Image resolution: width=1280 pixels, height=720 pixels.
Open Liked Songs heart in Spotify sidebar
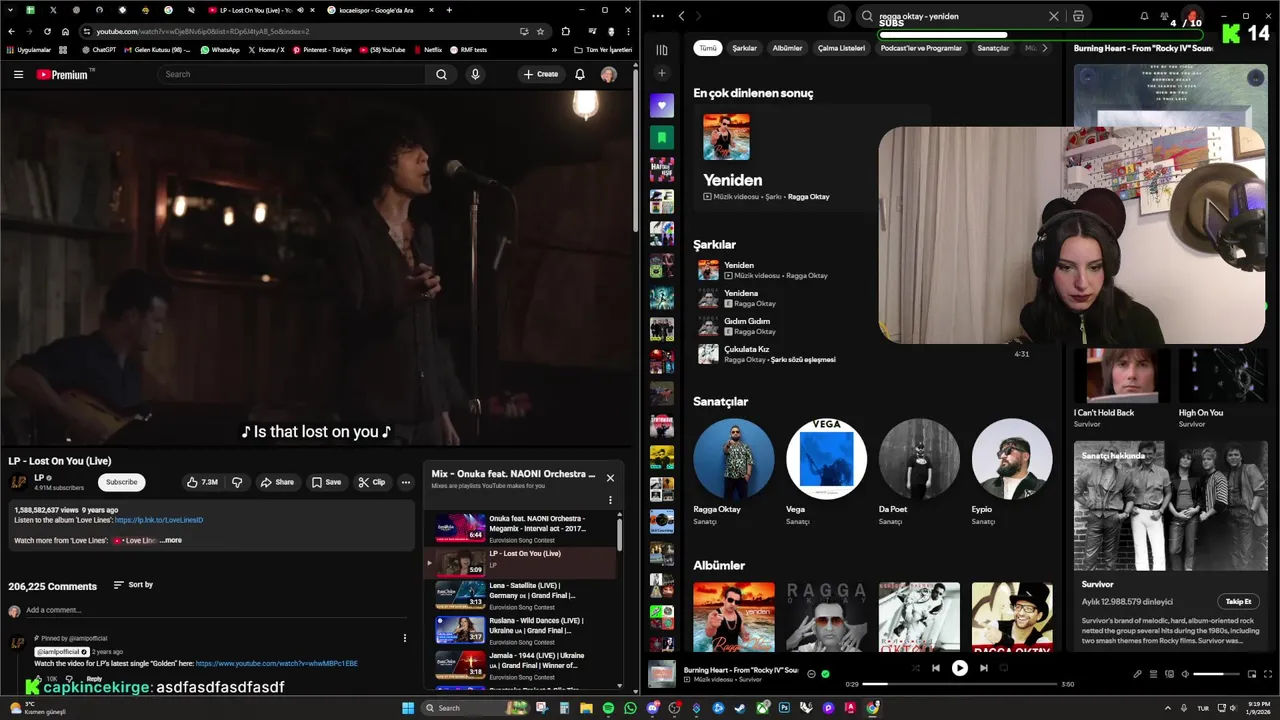[661, 105]
